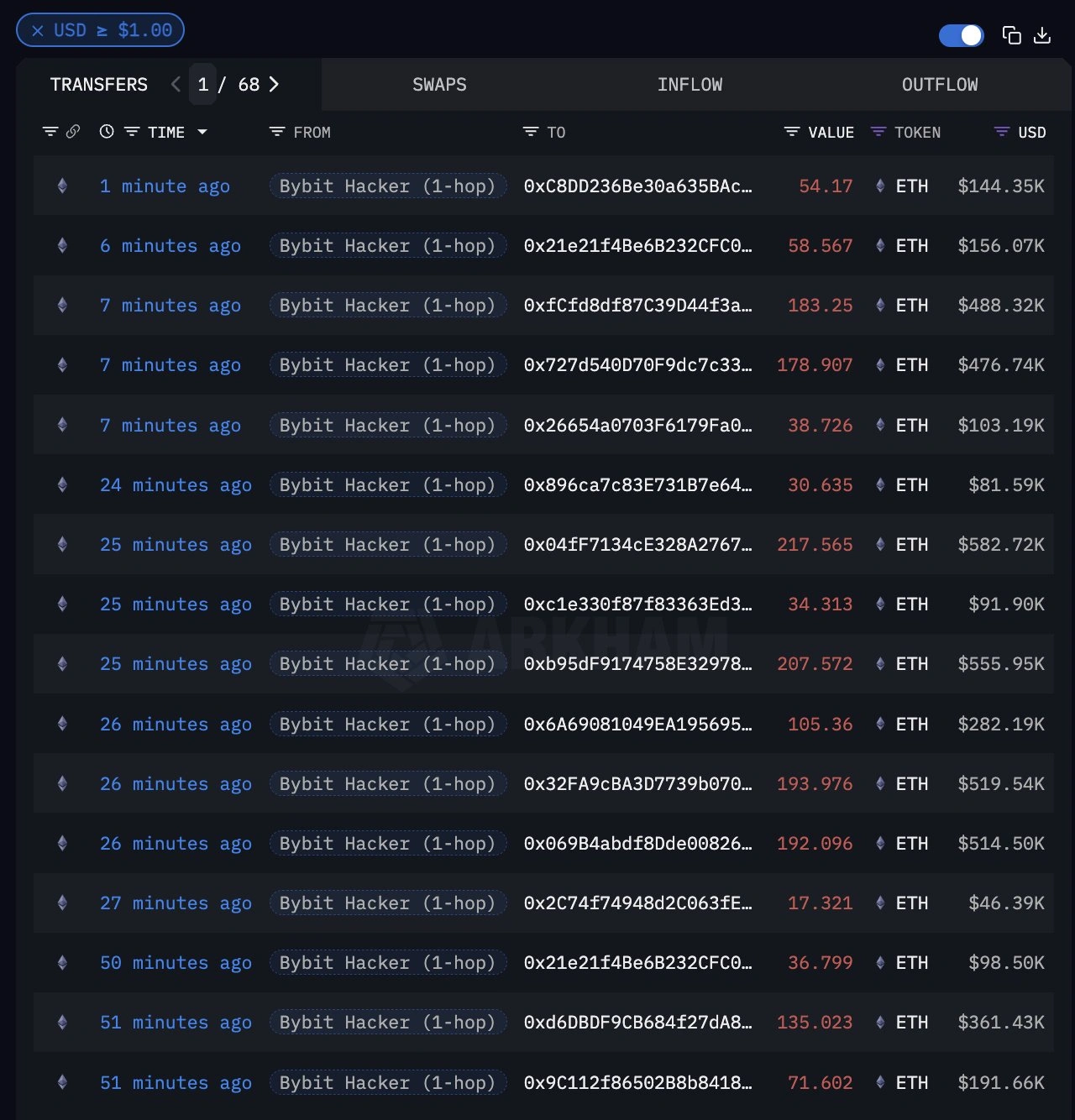The width and height of the screenshot is (1075, 1120).
Task: Click the copy icon next to the toggle
Action: click(x=1011, y=36)
